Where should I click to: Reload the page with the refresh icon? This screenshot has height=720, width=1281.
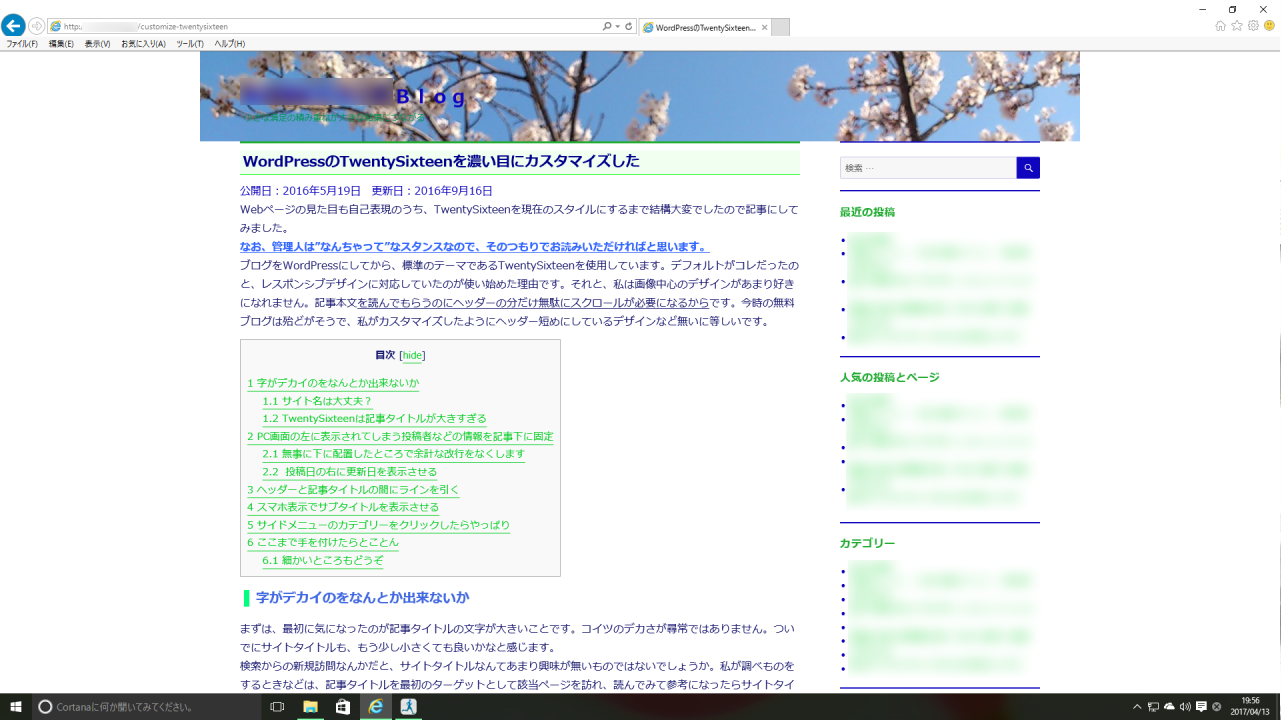point(628,27)
